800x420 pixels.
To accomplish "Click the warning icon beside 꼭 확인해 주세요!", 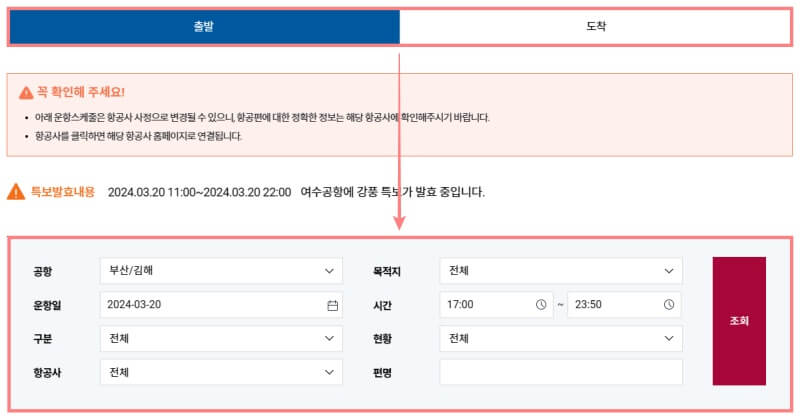I will point(26,93).
